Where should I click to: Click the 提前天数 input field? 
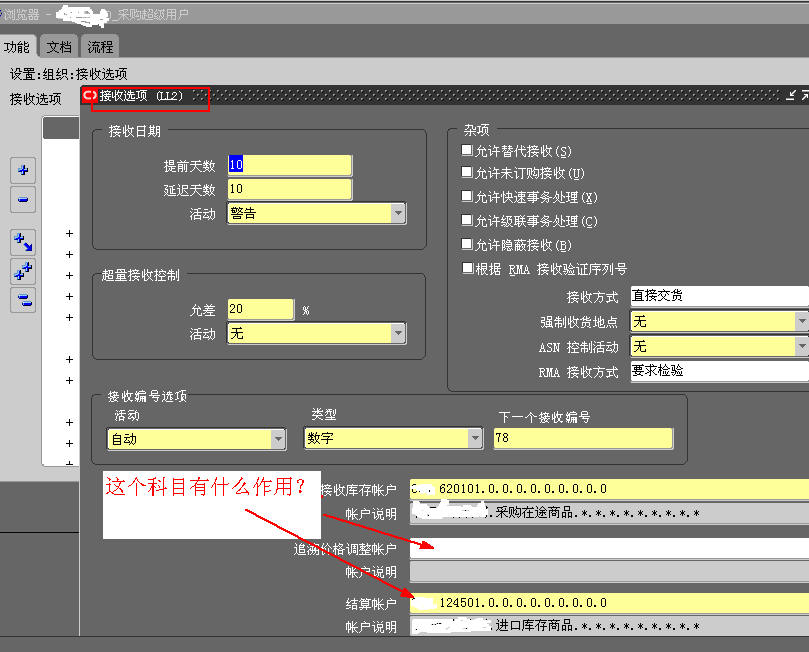pyautogui.click(x=290, y=165)
